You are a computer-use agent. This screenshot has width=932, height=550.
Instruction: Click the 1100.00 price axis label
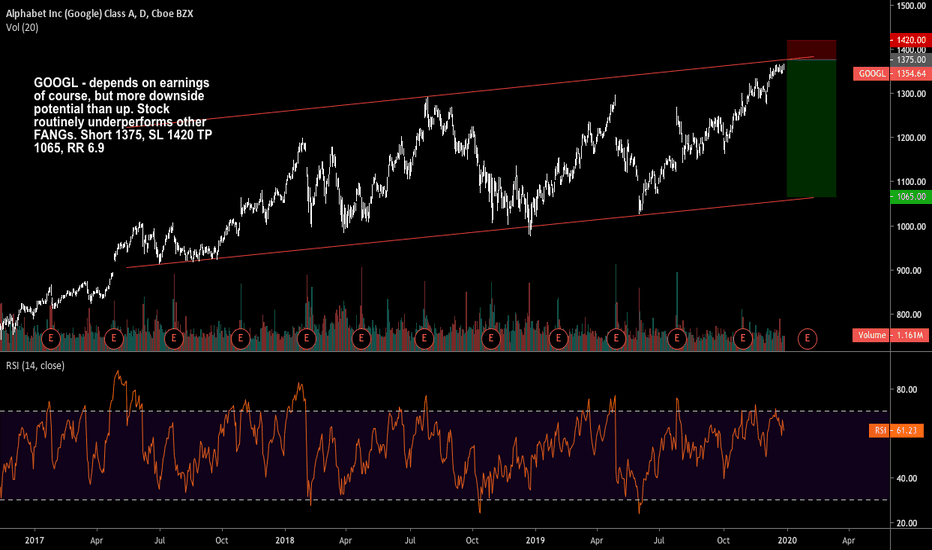point(911,182)
